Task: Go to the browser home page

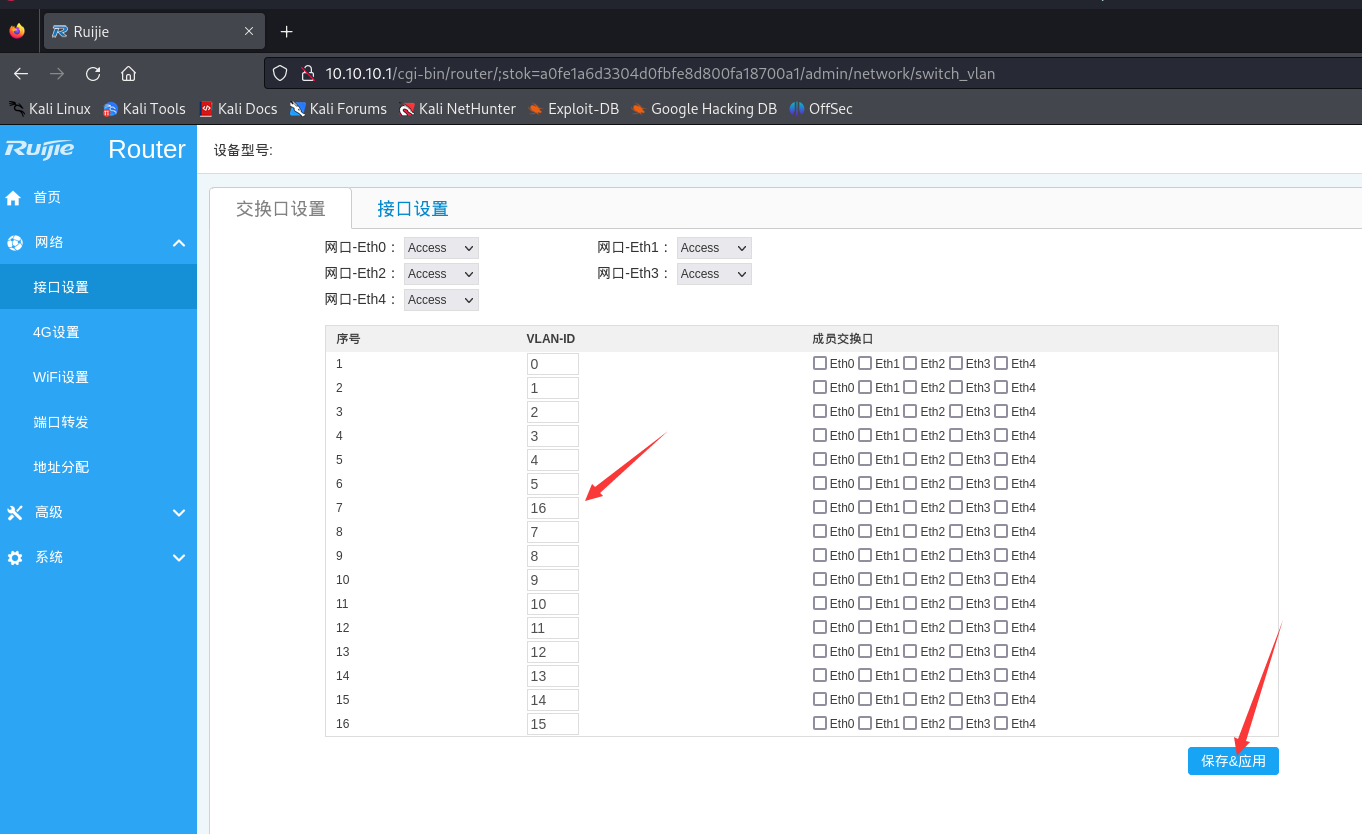Action: pyautogui.click(x=128, y=73)
